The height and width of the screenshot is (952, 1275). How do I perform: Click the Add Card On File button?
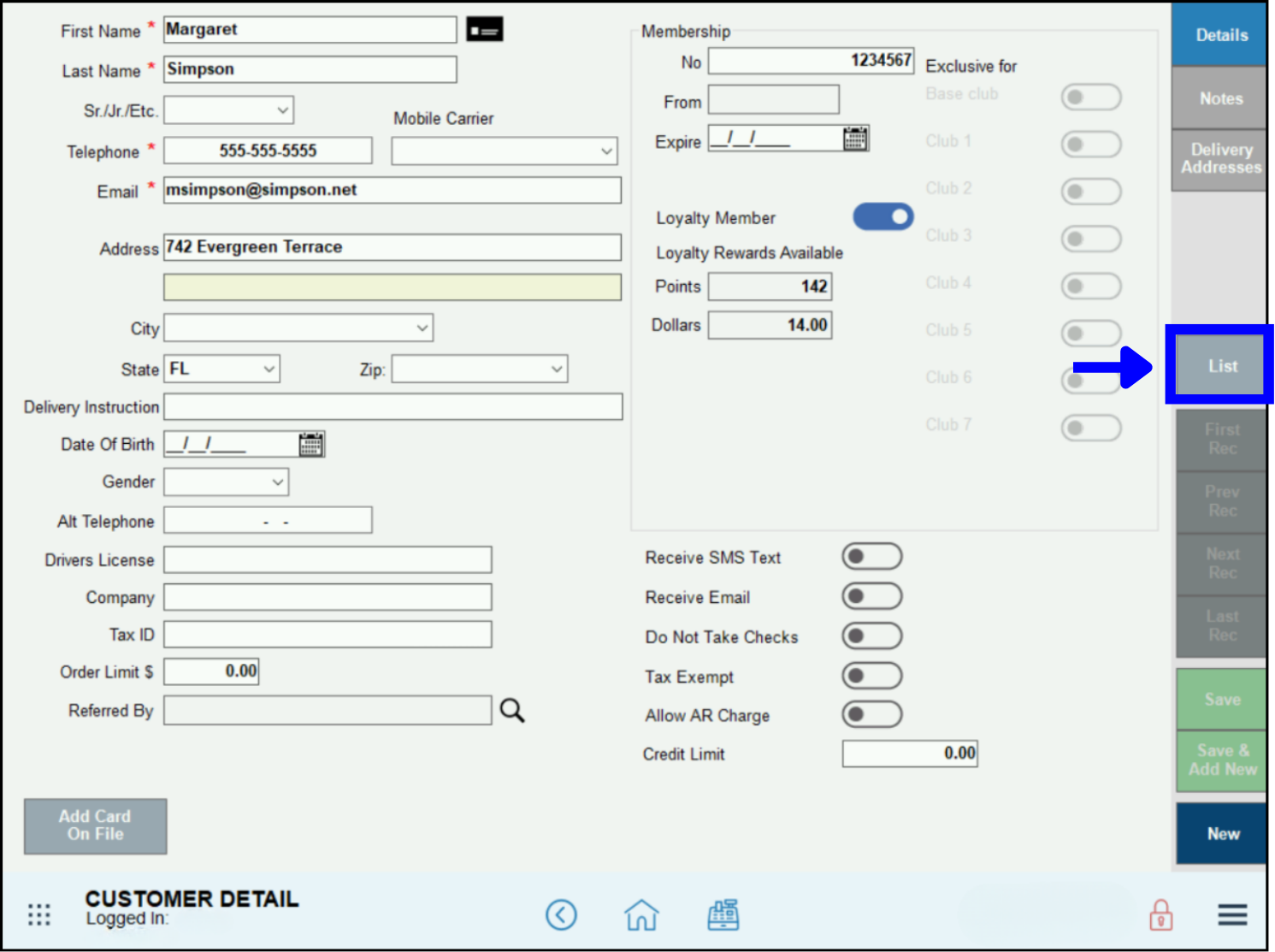tap(95, 825)
